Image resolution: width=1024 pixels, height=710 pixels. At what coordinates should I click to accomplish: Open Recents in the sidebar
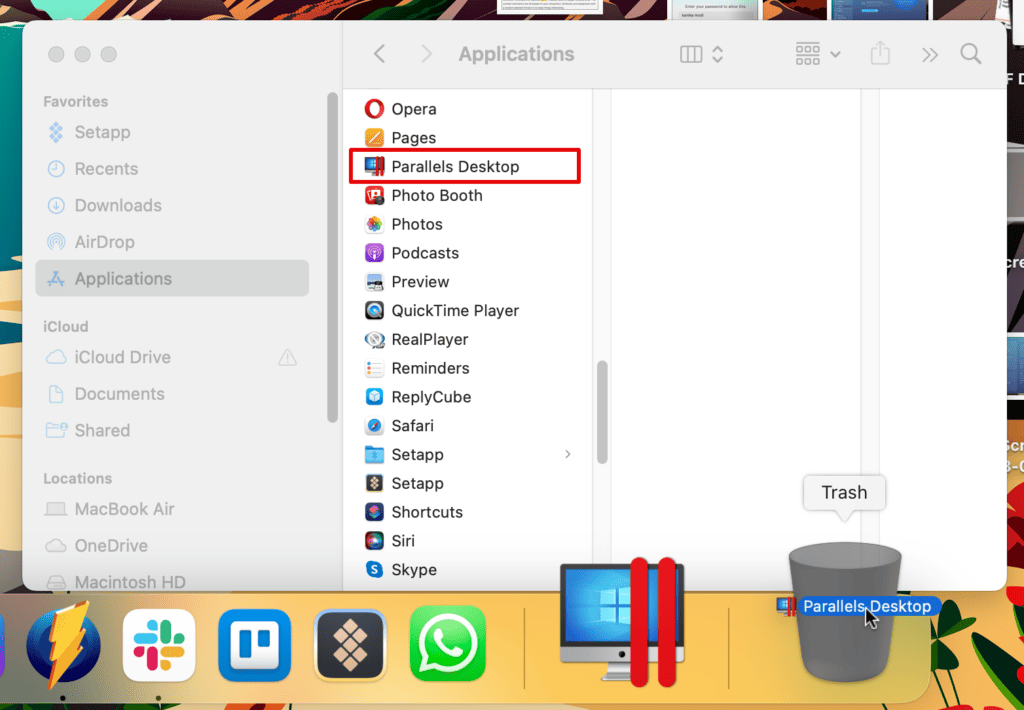click(x=172, y=169)
